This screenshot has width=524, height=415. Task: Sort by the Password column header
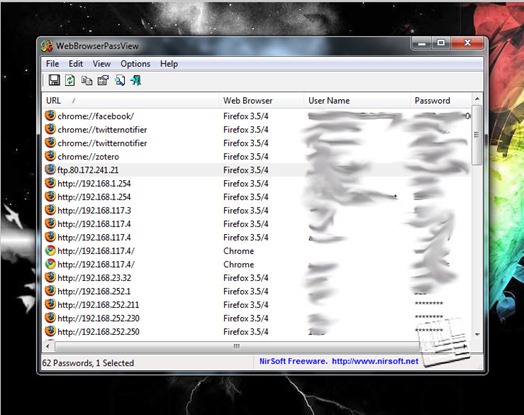click(441, 101)
